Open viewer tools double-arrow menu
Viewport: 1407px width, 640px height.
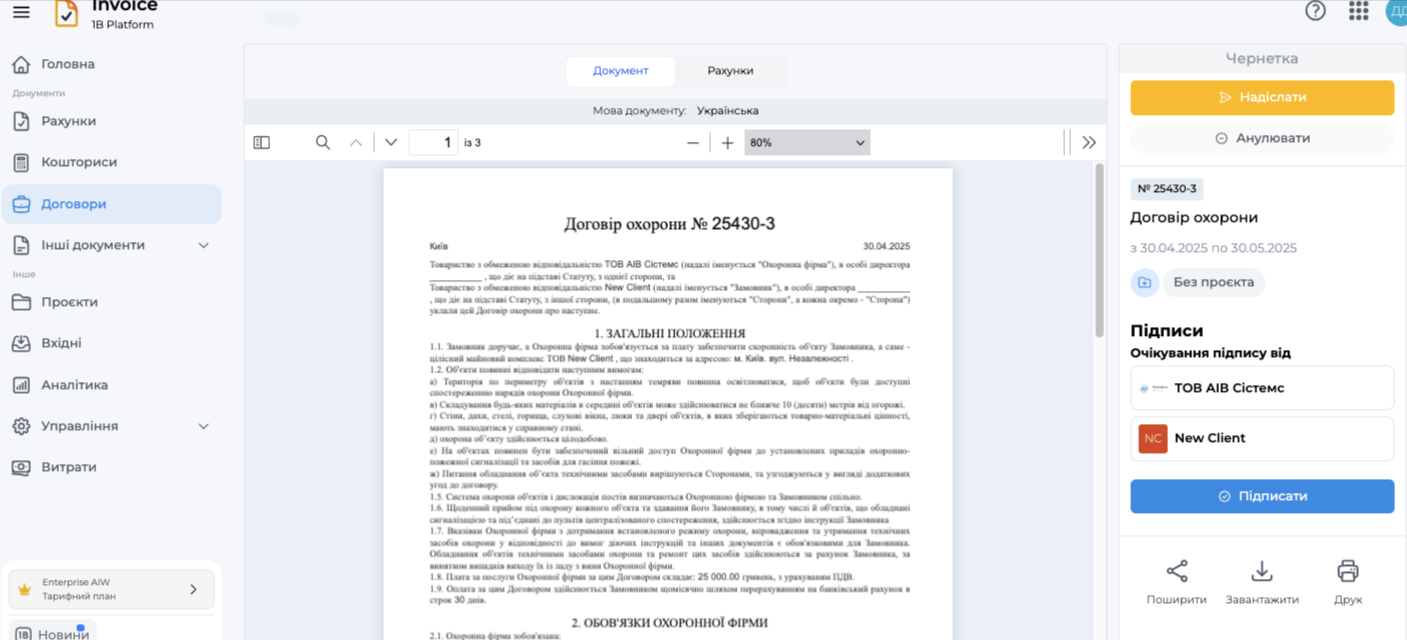click(x=1089, y=143)
